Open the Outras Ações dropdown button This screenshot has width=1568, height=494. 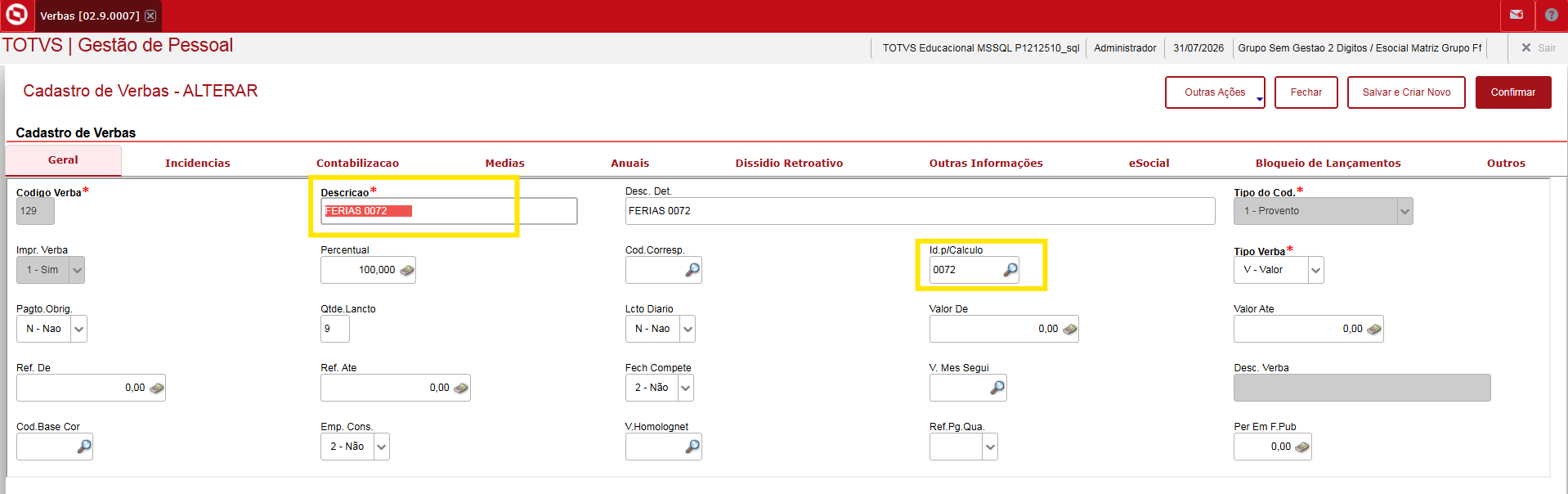1215,92
